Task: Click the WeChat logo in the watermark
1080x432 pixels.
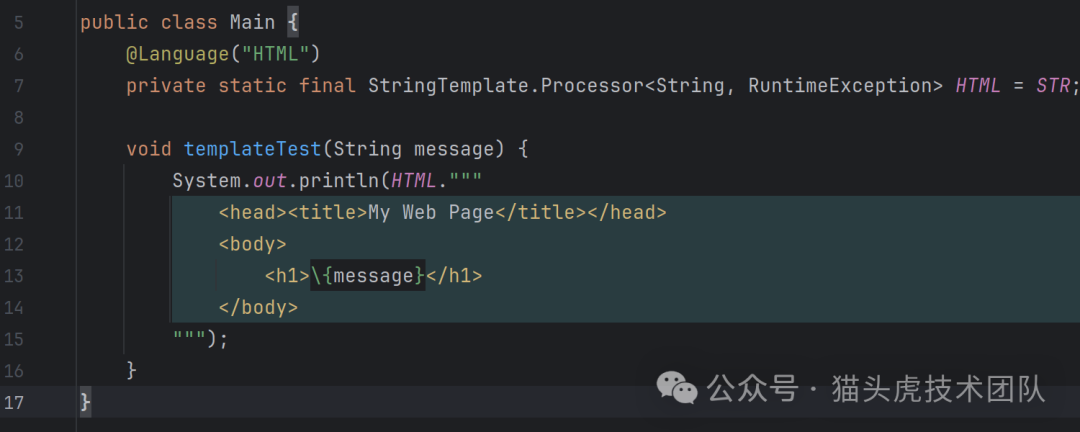Action: pos(679,388)
